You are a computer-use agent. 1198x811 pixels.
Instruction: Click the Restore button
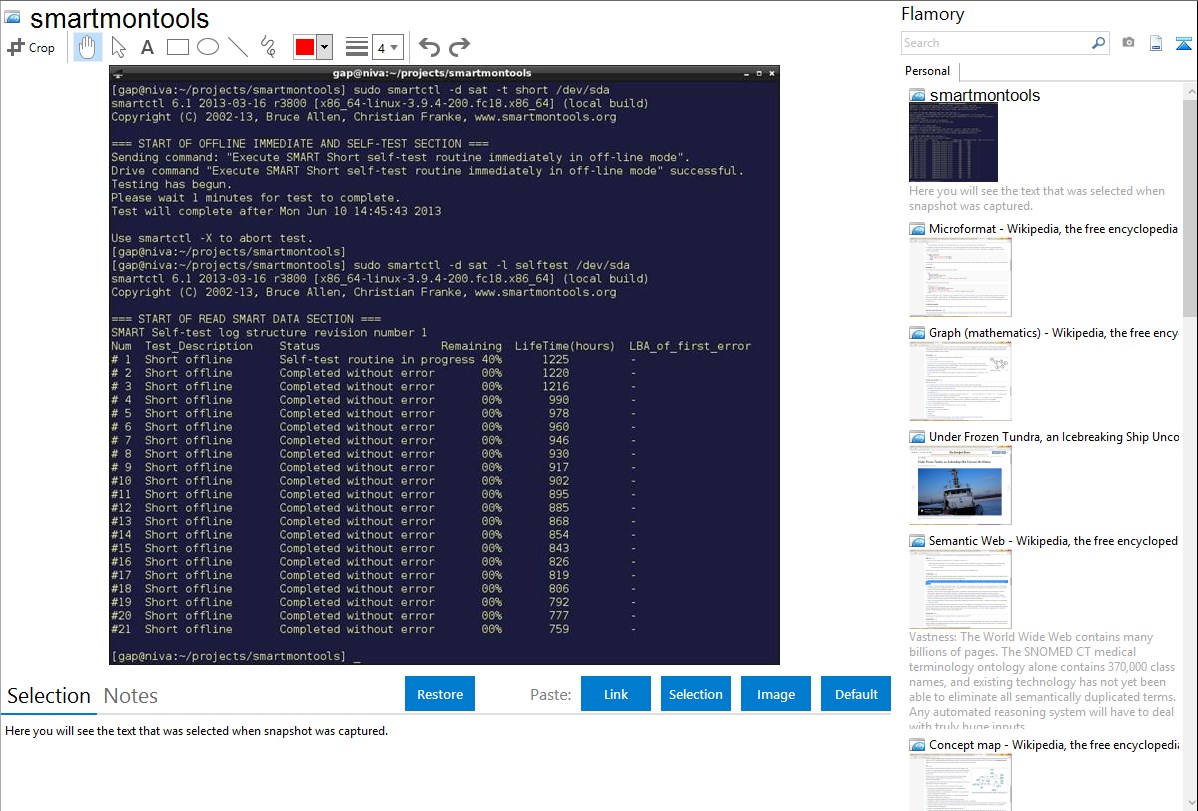440,694
